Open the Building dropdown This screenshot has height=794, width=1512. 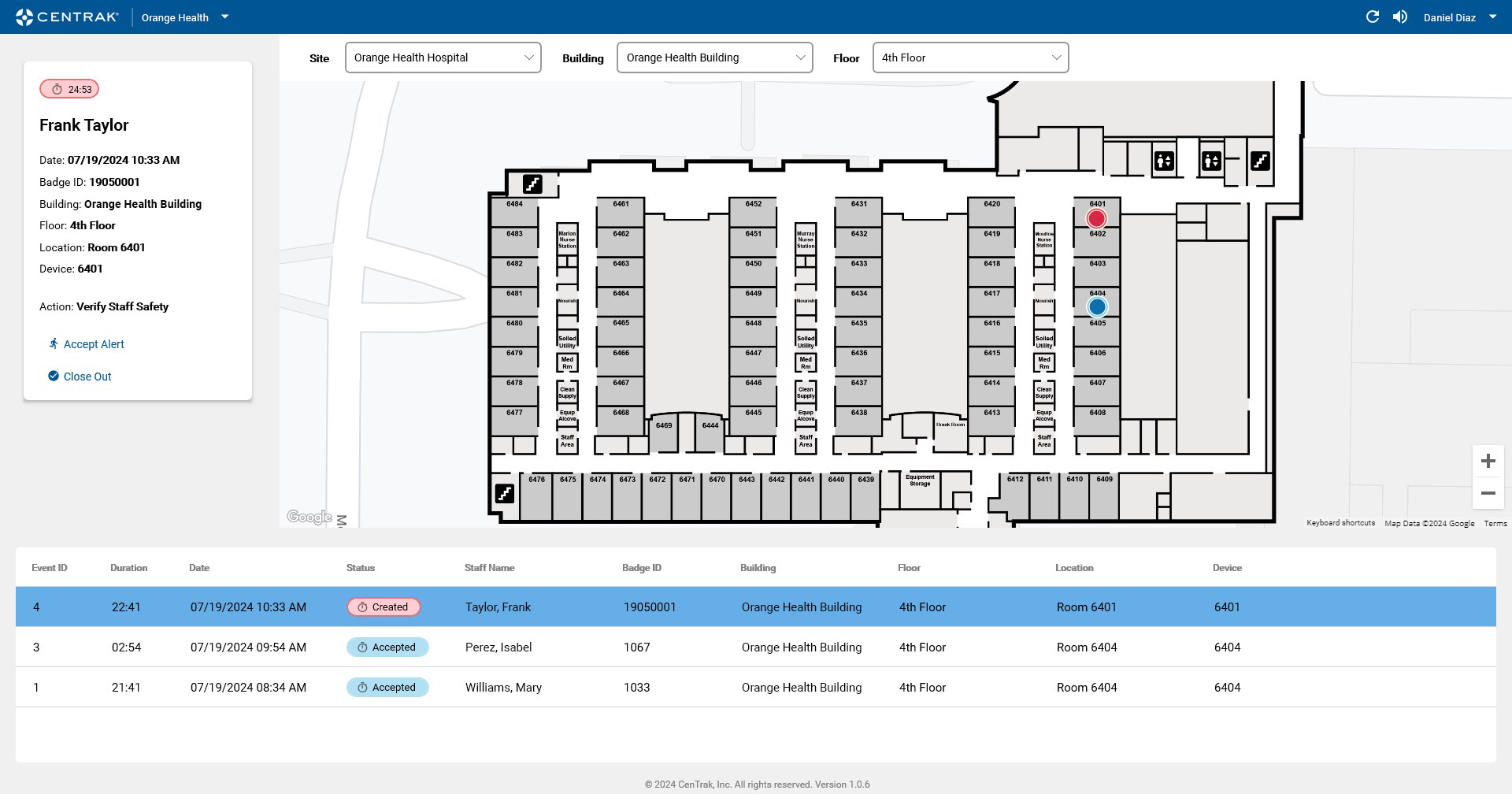(714, 58)
